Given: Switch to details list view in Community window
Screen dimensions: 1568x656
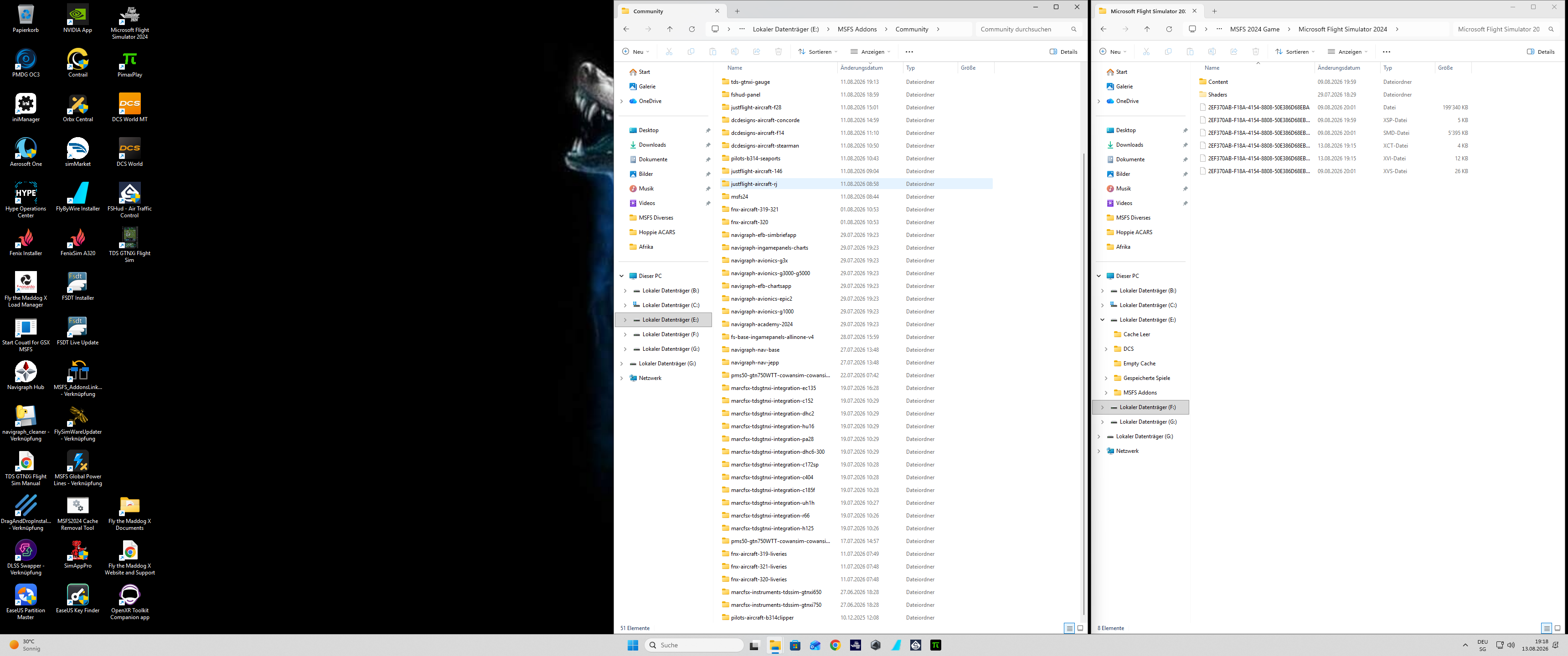Looking at the screenshot, I should click(1069, 628).
